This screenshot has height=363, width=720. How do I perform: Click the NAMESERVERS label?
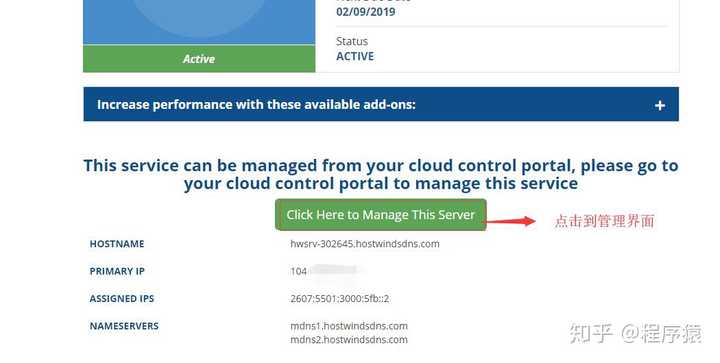click(124, 326)
